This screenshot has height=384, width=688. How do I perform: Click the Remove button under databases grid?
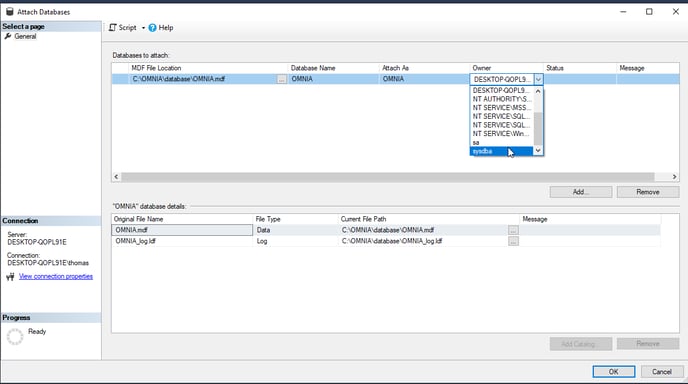[x=648, y=192]
